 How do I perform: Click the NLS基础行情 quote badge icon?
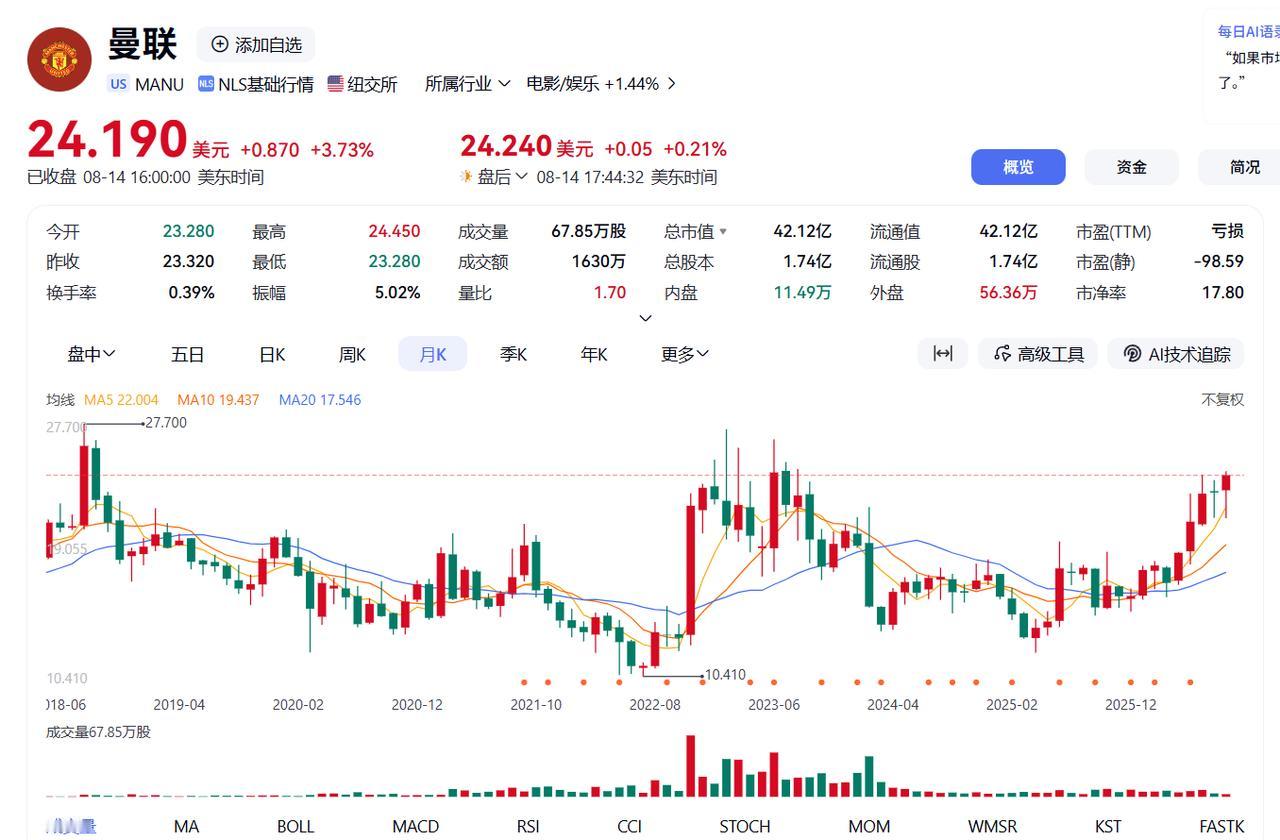[206, 84]
